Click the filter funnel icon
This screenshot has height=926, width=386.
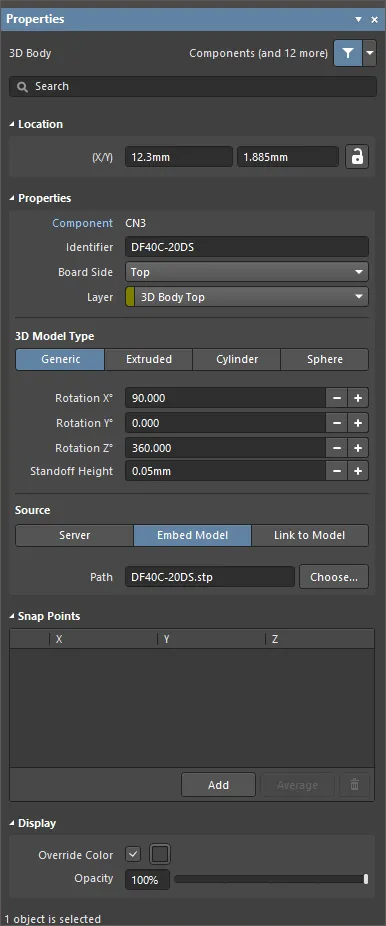(x=348, y=53)
